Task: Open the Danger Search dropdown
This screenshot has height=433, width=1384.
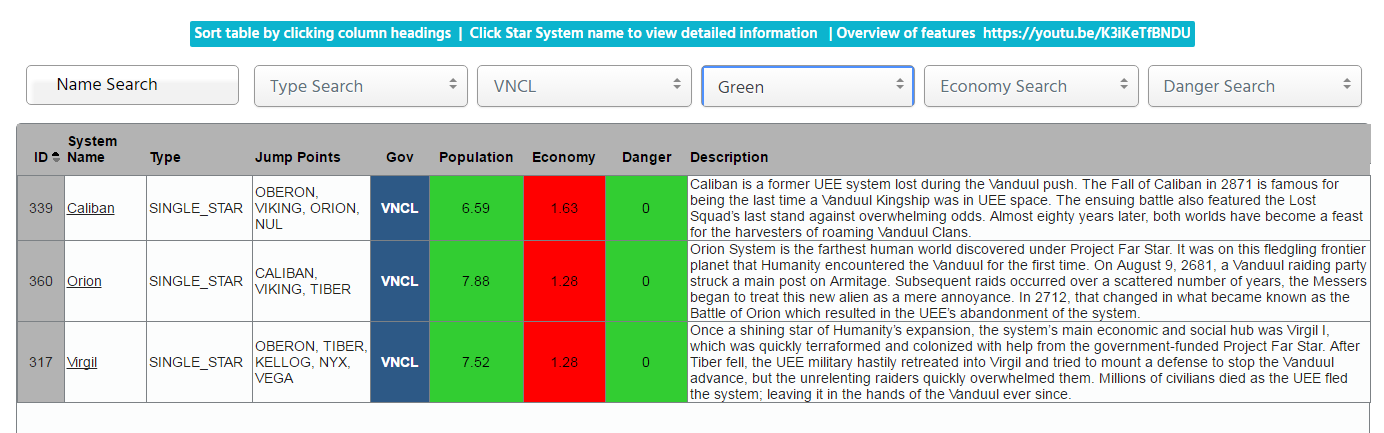Action: (x=1255, y=86)
